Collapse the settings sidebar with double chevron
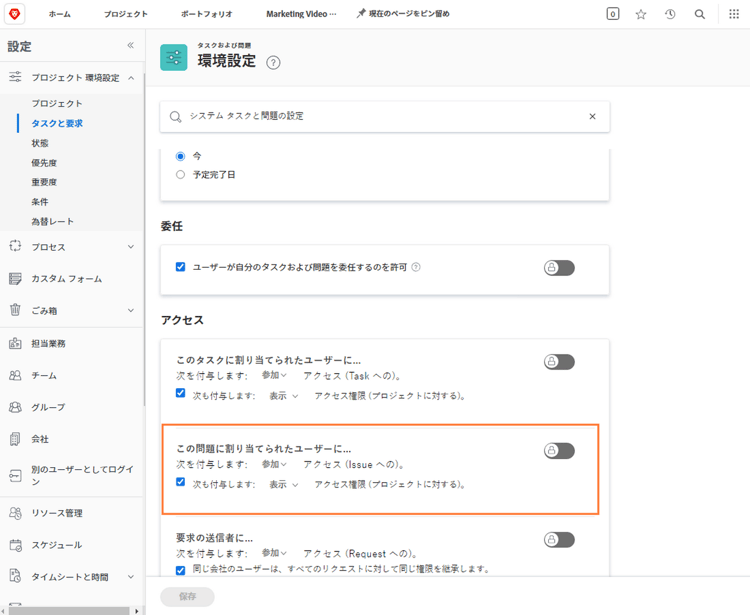Image resolution: width=750 pixels, height=615 pixels. 131,45
